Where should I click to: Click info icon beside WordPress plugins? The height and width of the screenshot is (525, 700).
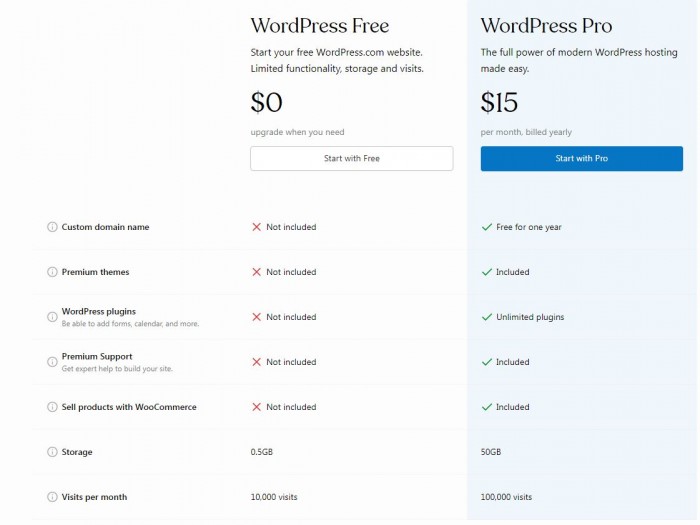coord(52,317)
